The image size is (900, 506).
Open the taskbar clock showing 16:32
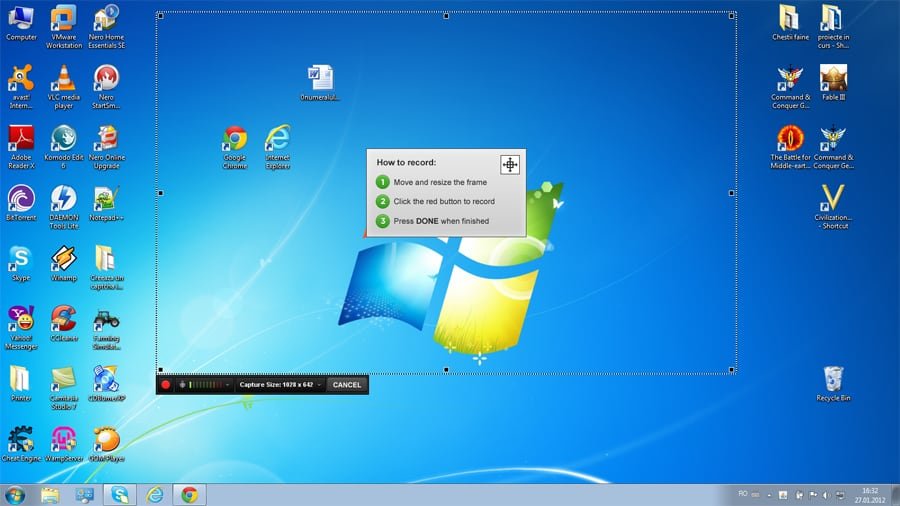click(870, 496)
